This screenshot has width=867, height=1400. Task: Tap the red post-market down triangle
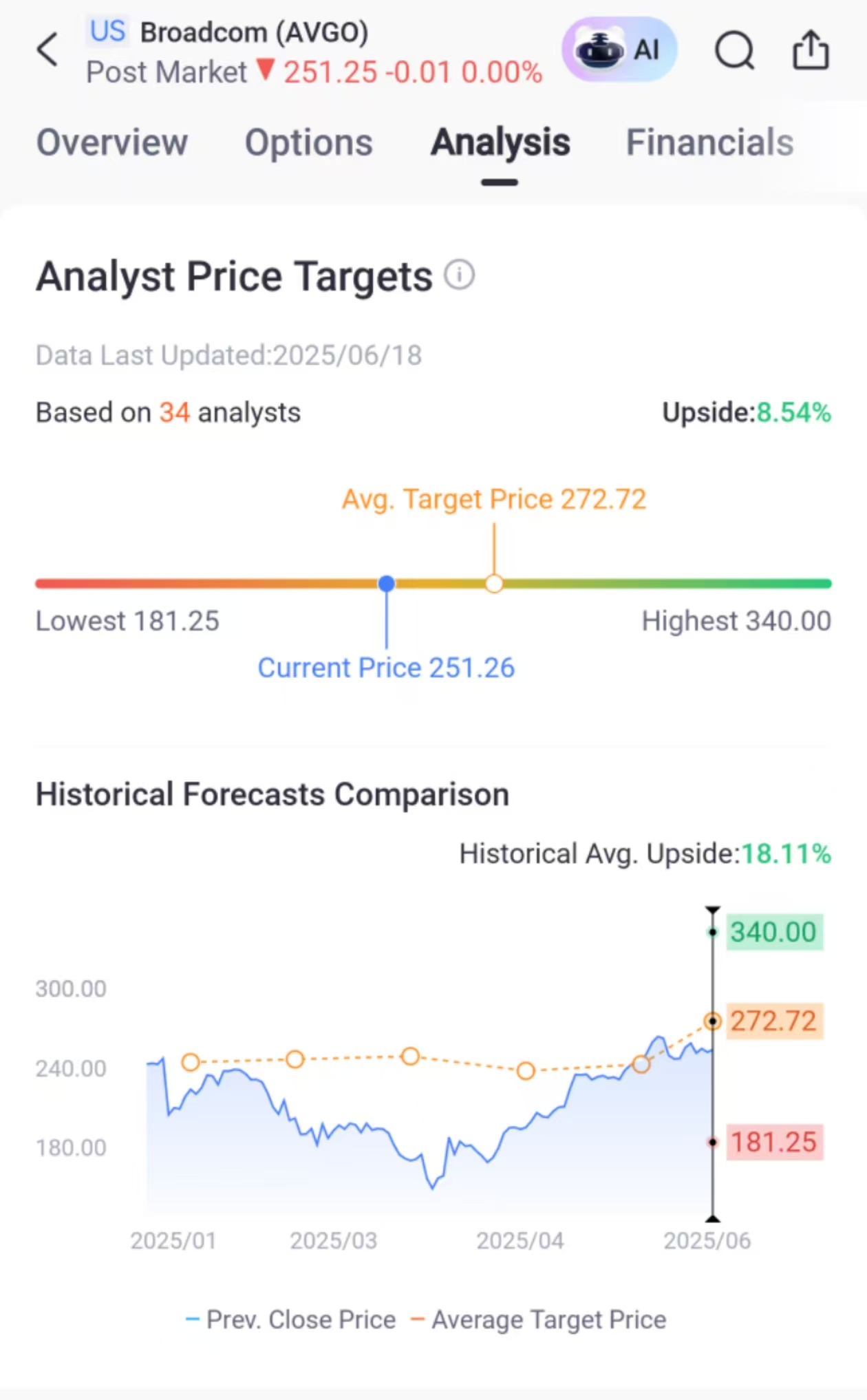(266, 70)
